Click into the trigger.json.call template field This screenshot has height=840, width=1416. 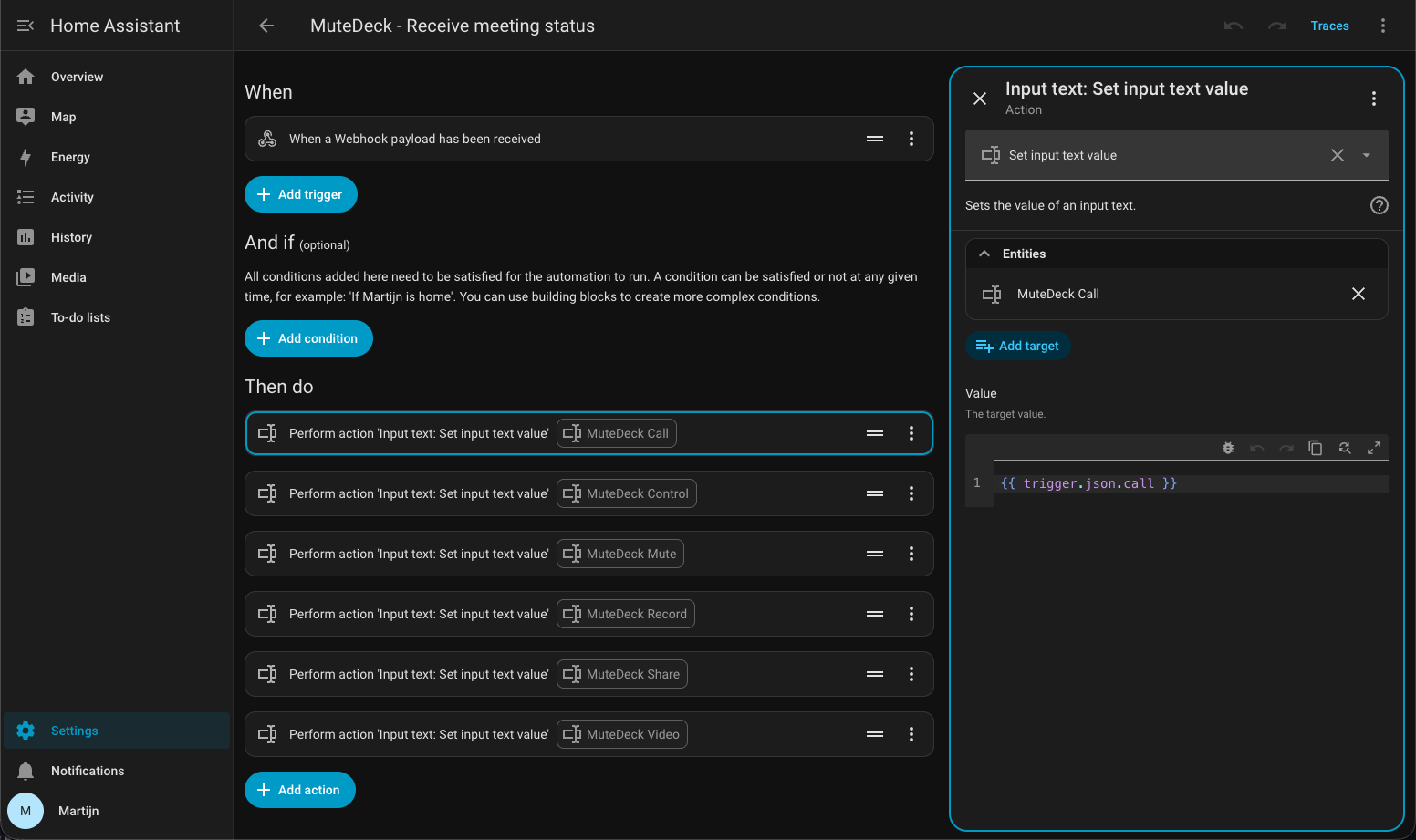(x=1191, y=483)
